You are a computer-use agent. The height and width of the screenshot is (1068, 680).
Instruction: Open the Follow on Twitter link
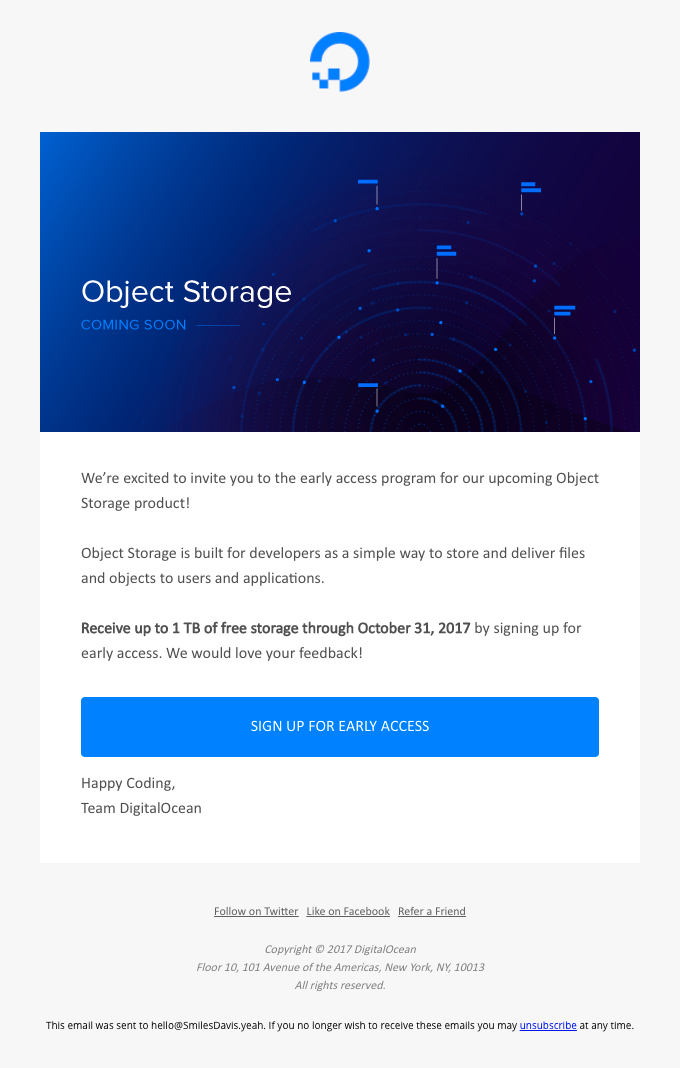[255, 911]
